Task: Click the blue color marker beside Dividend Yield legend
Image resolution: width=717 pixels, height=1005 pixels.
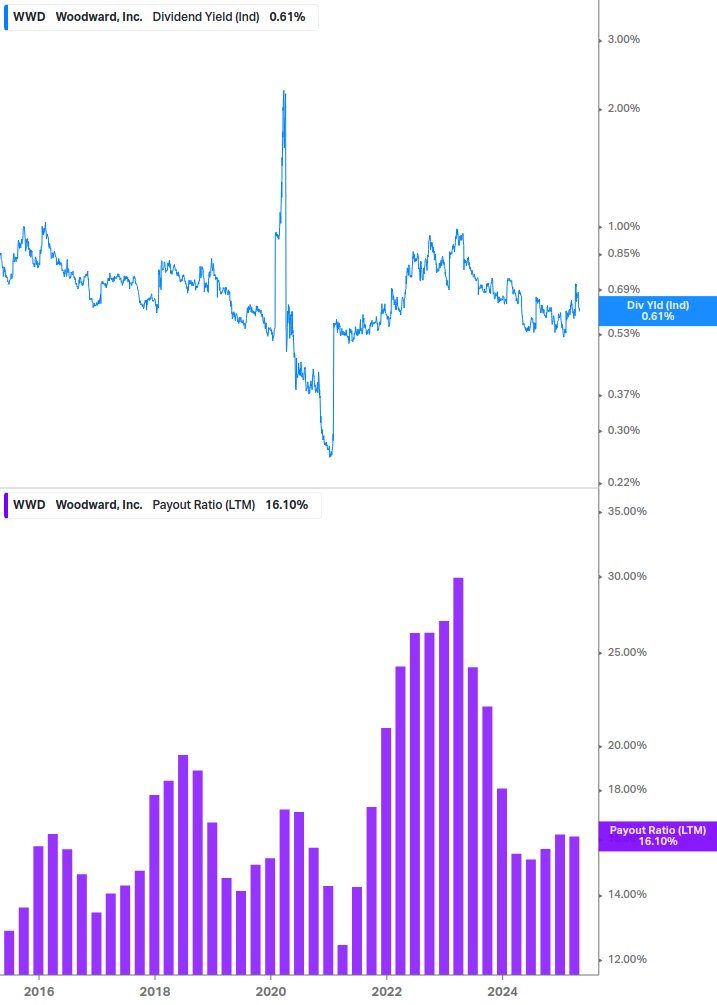Action: point(6,17)
